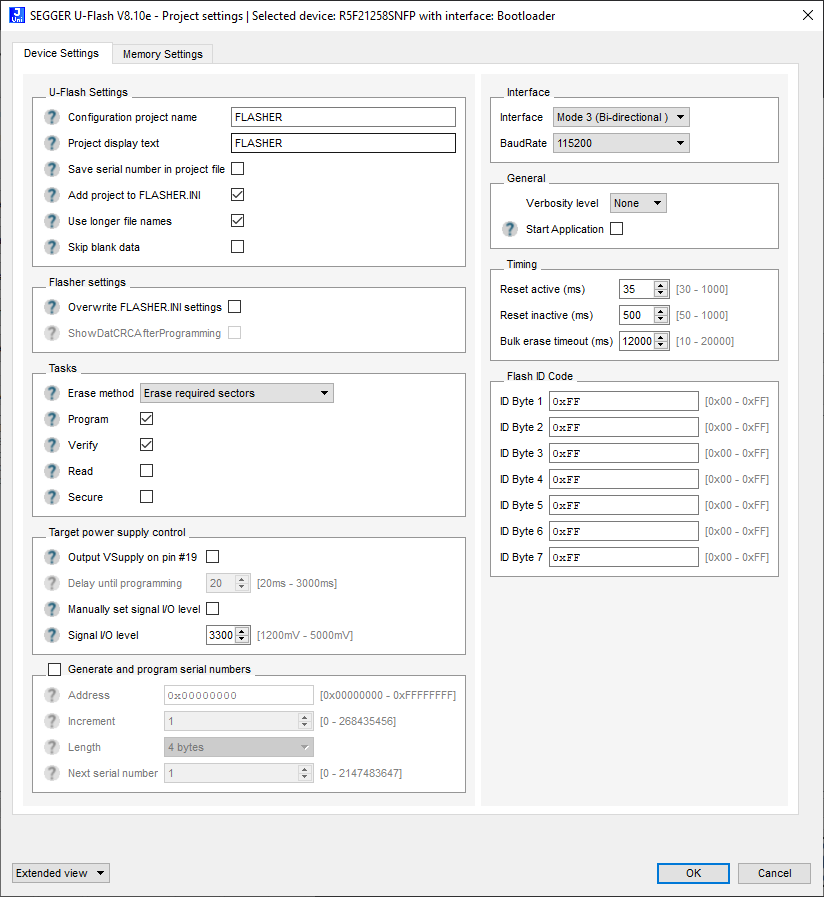
Task: Open Verbosity level dropdown
Action: 638,203
